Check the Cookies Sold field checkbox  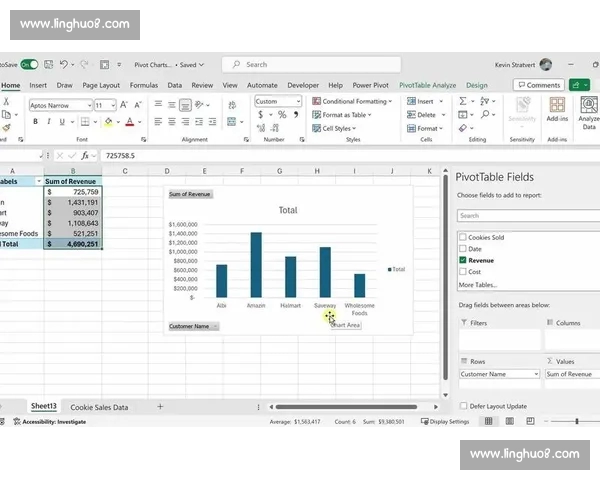(462, 237)
